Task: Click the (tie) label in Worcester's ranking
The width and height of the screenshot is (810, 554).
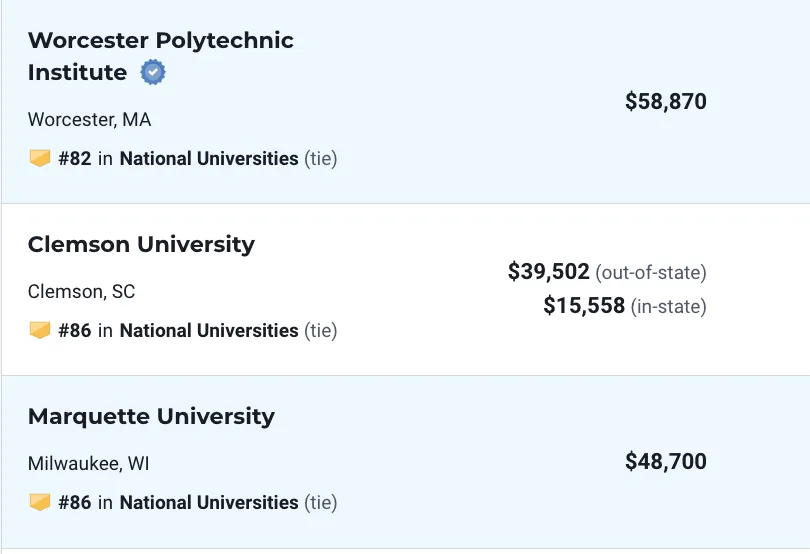Action: (x=320, y=159)
